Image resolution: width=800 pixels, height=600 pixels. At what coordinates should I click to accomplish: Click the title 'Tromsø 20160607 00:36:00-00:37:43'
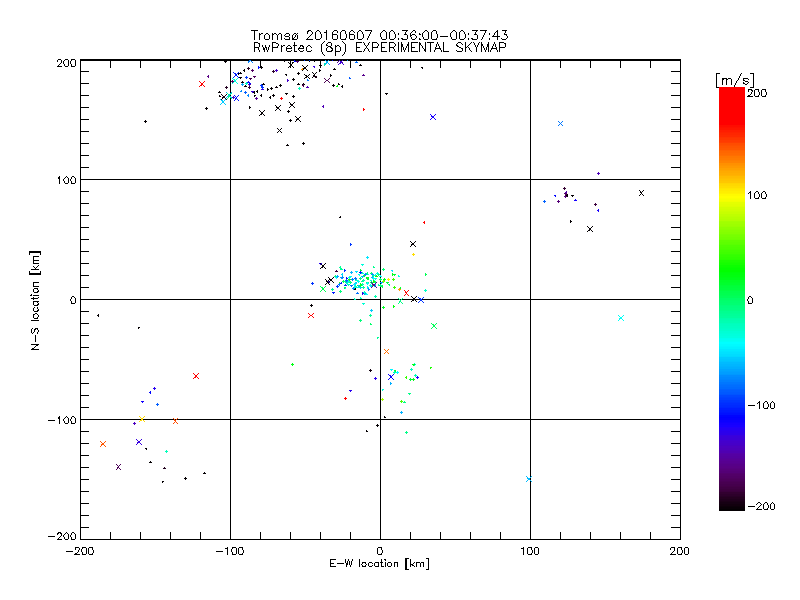[379, 35]
